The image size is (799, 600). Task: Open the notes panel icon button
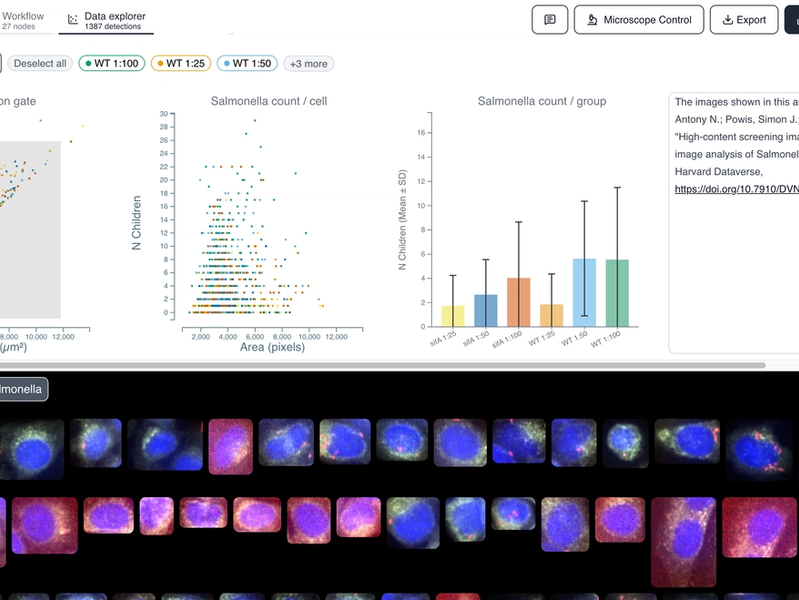click(549, 20)
